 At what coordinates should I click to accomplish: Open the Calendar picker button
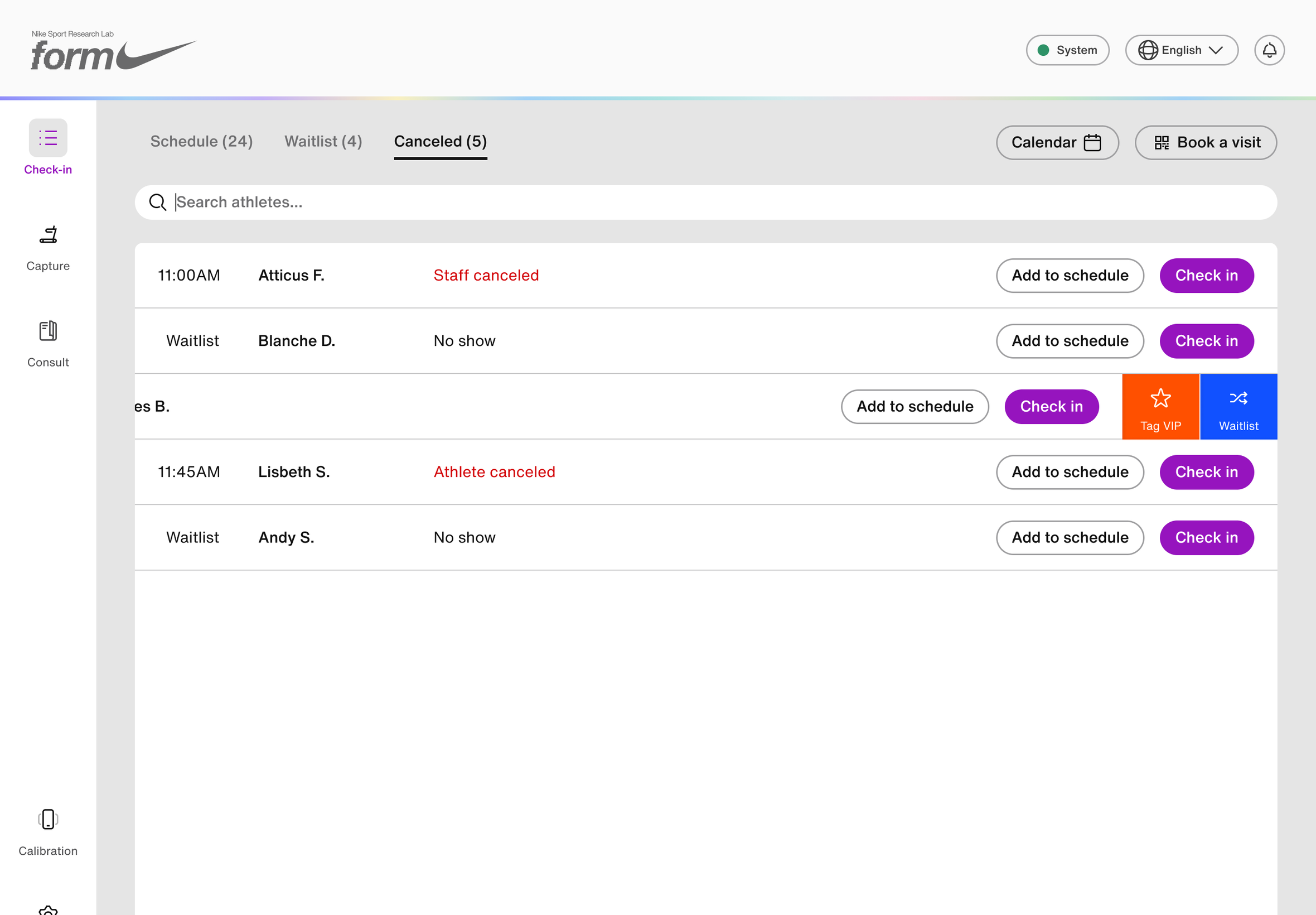(1057, 143)
